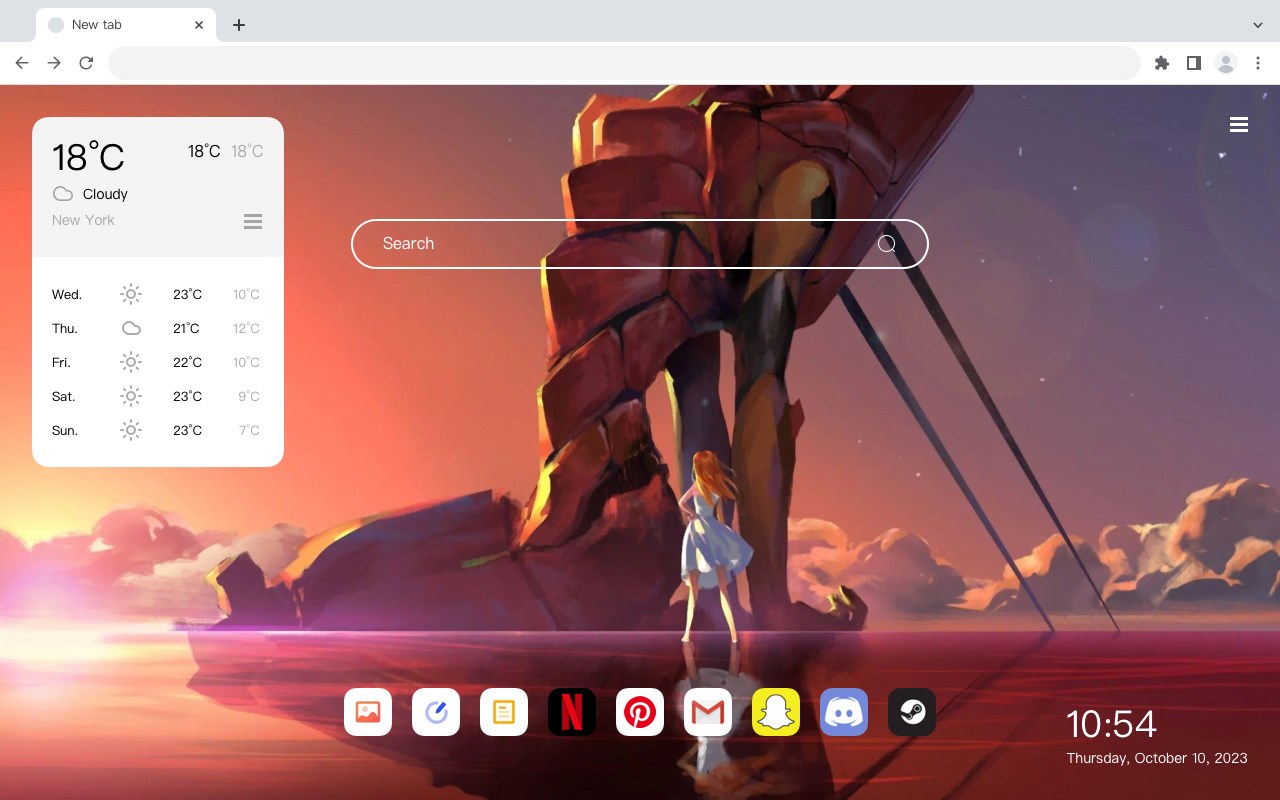The image size is (1280, 800).
Task: Open the Chrome extensions puzzle icon
Action: 1161,63
